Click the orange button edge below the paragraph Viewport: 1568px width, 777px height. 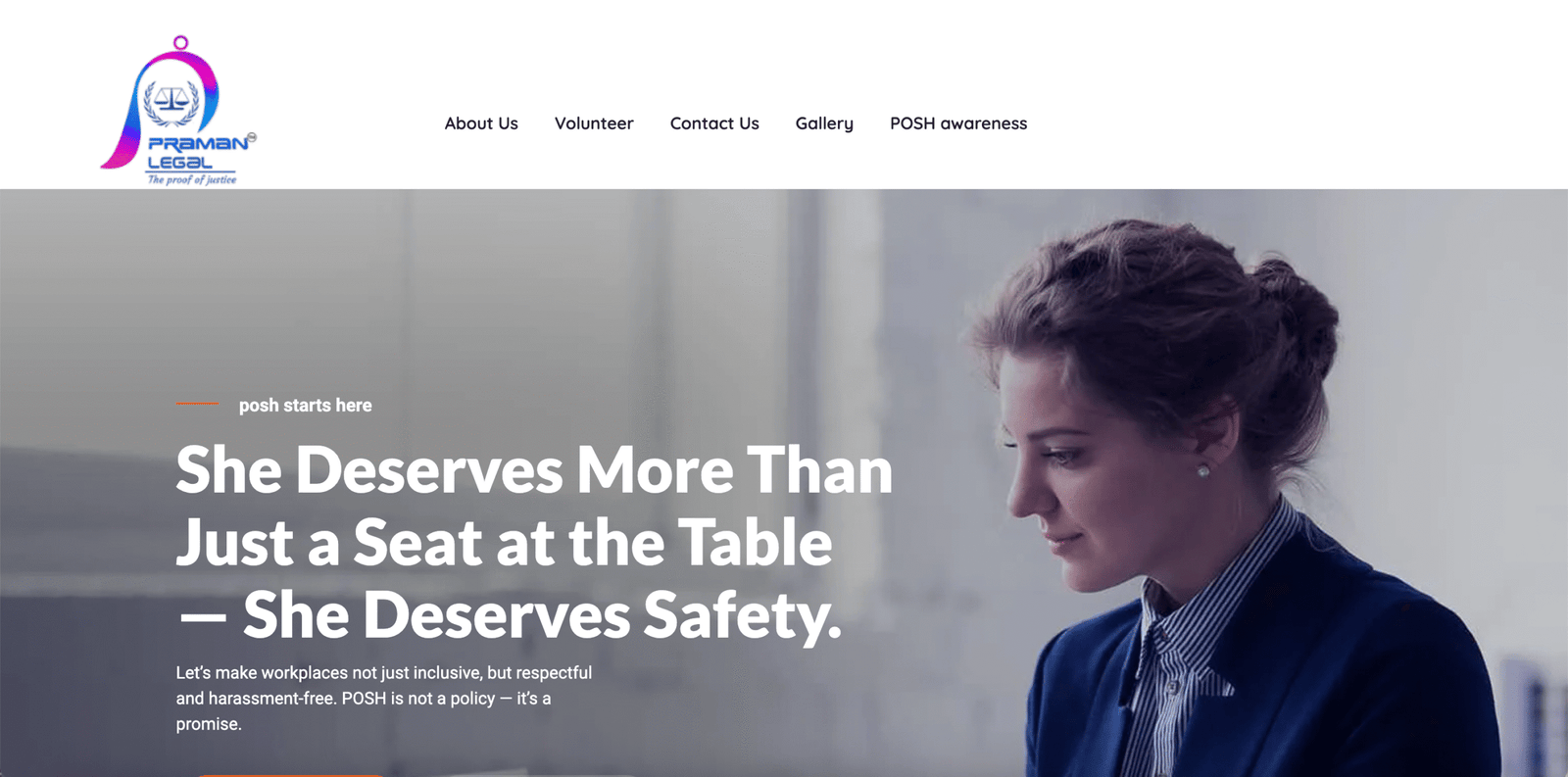click(x=290, y=774)
